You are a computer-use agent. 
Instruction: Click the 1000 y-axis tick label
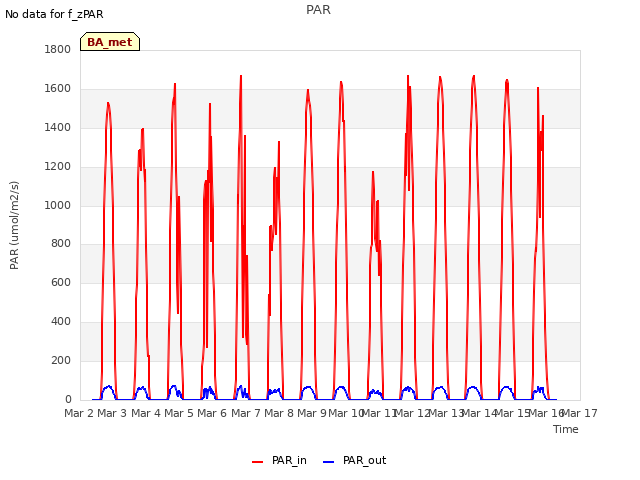58,205
